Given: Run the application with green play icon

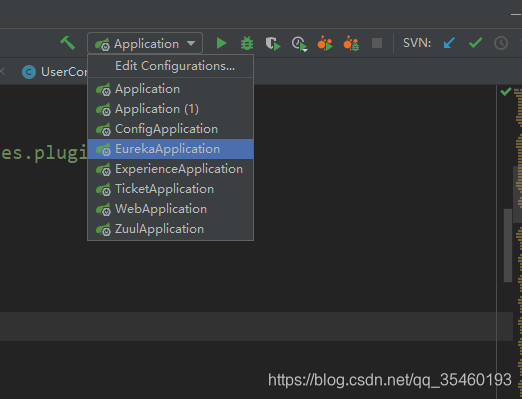Looking at the screenshot, I should tap(221, 43).
